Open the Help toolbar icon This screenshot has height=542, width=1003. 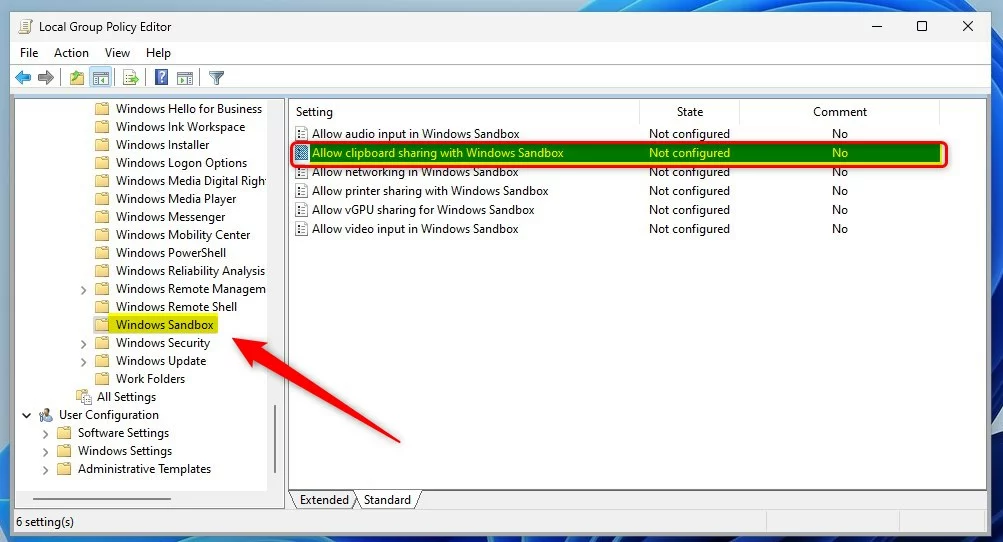coord(162,78)
